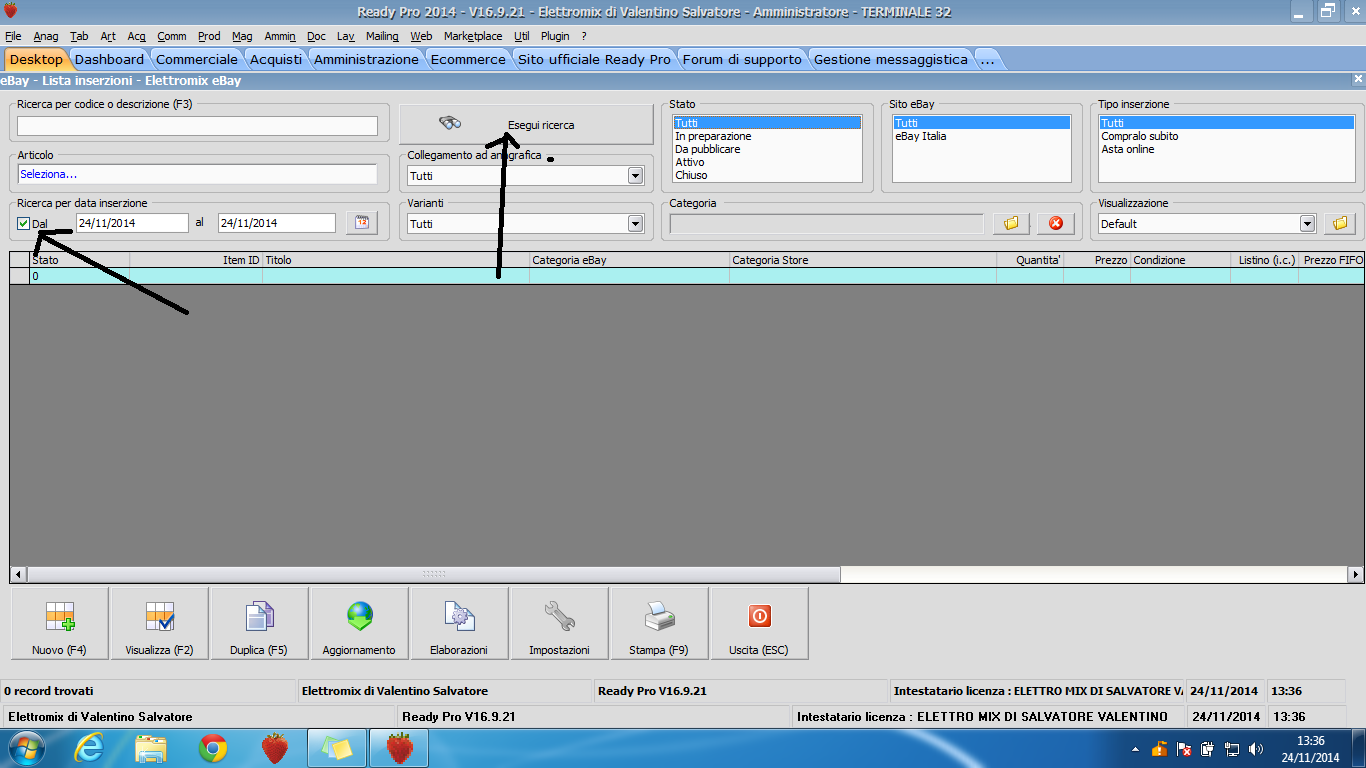
Task: Expand the Varianti dropdown
Action: tap(635, 224)
